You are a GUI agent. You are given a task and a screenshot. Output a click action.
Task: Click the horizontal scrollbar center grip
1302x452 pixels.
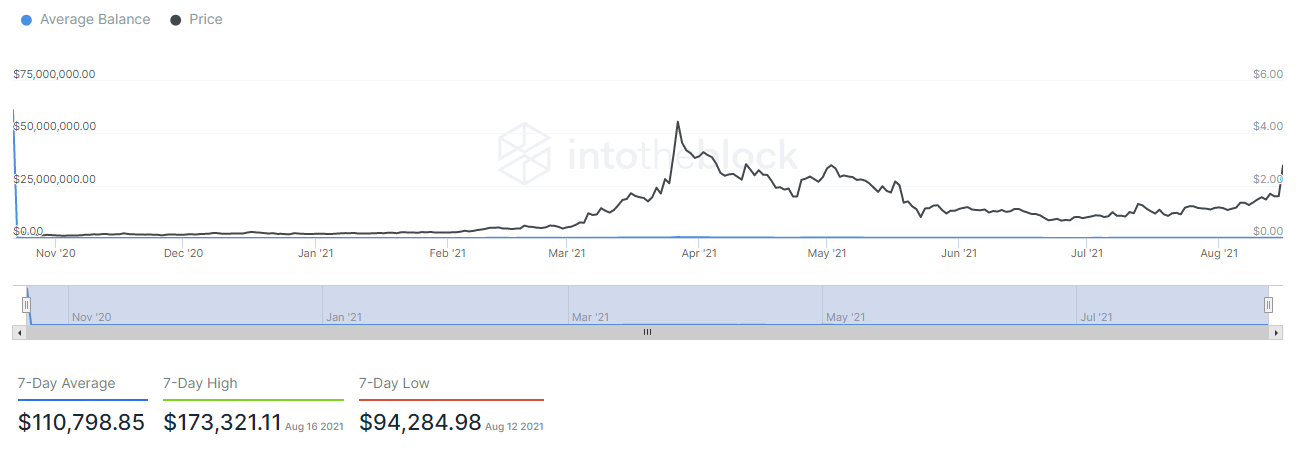[647, 331]
